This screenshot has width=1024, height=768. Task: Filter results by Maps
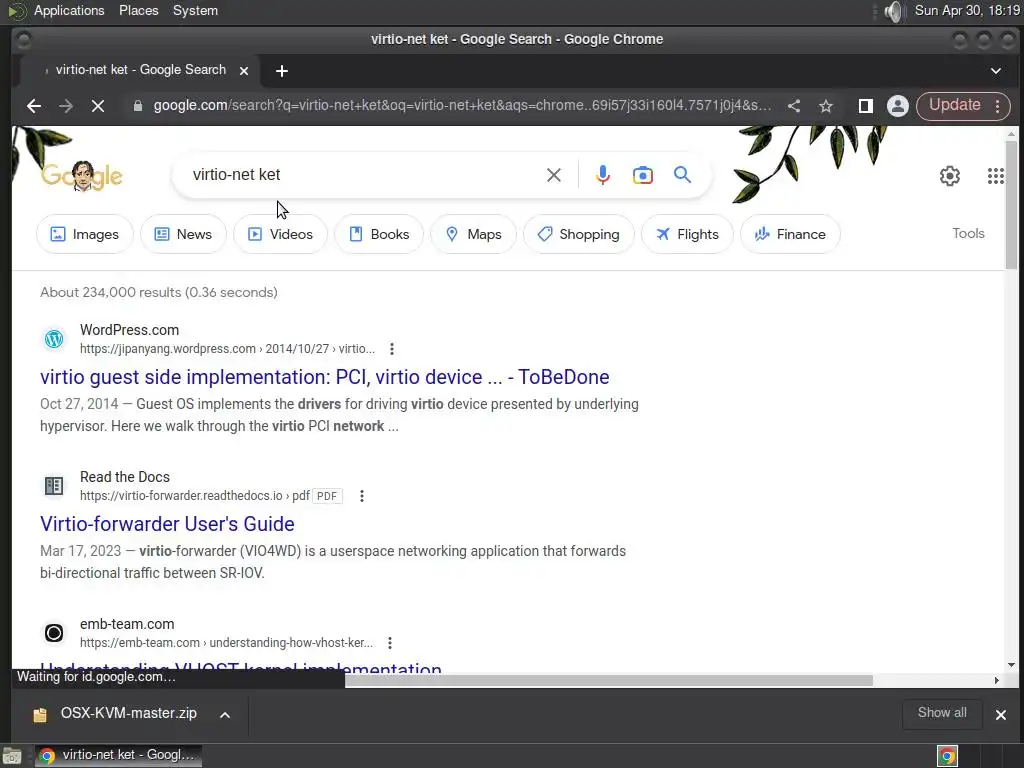[473, 234]
